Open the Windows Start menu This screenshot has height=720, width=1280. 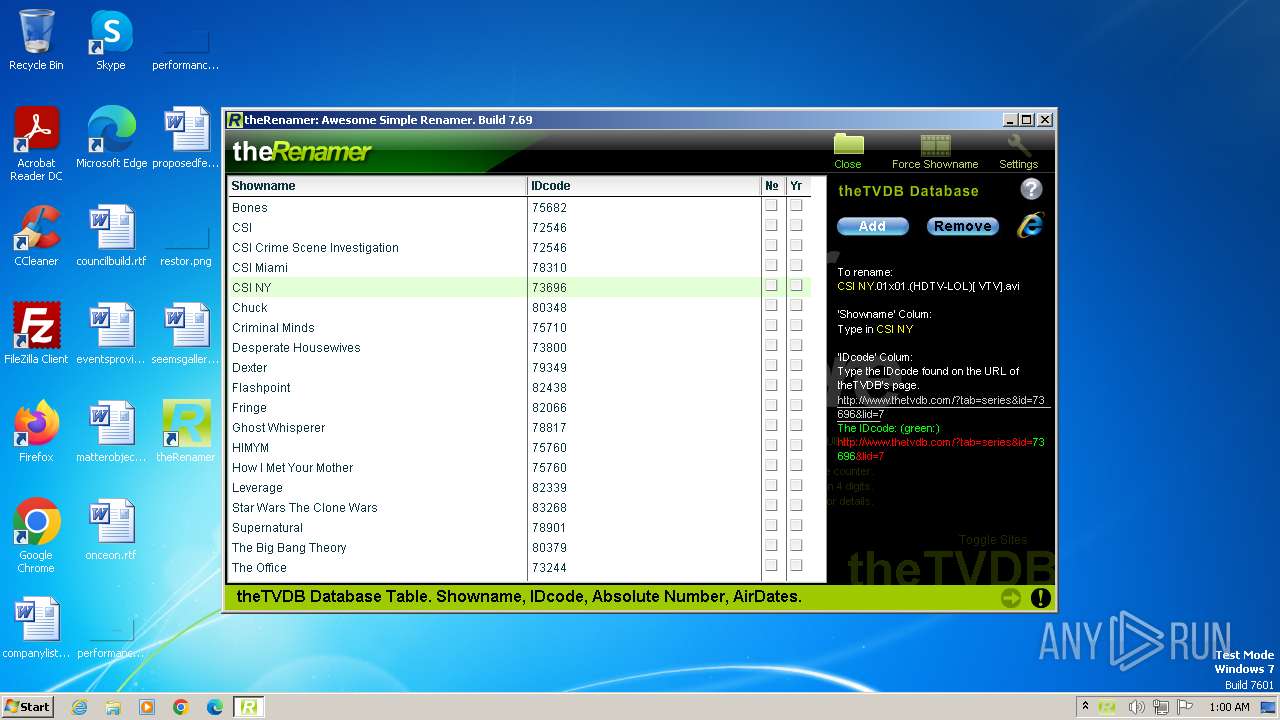click(x=28, y=707)
